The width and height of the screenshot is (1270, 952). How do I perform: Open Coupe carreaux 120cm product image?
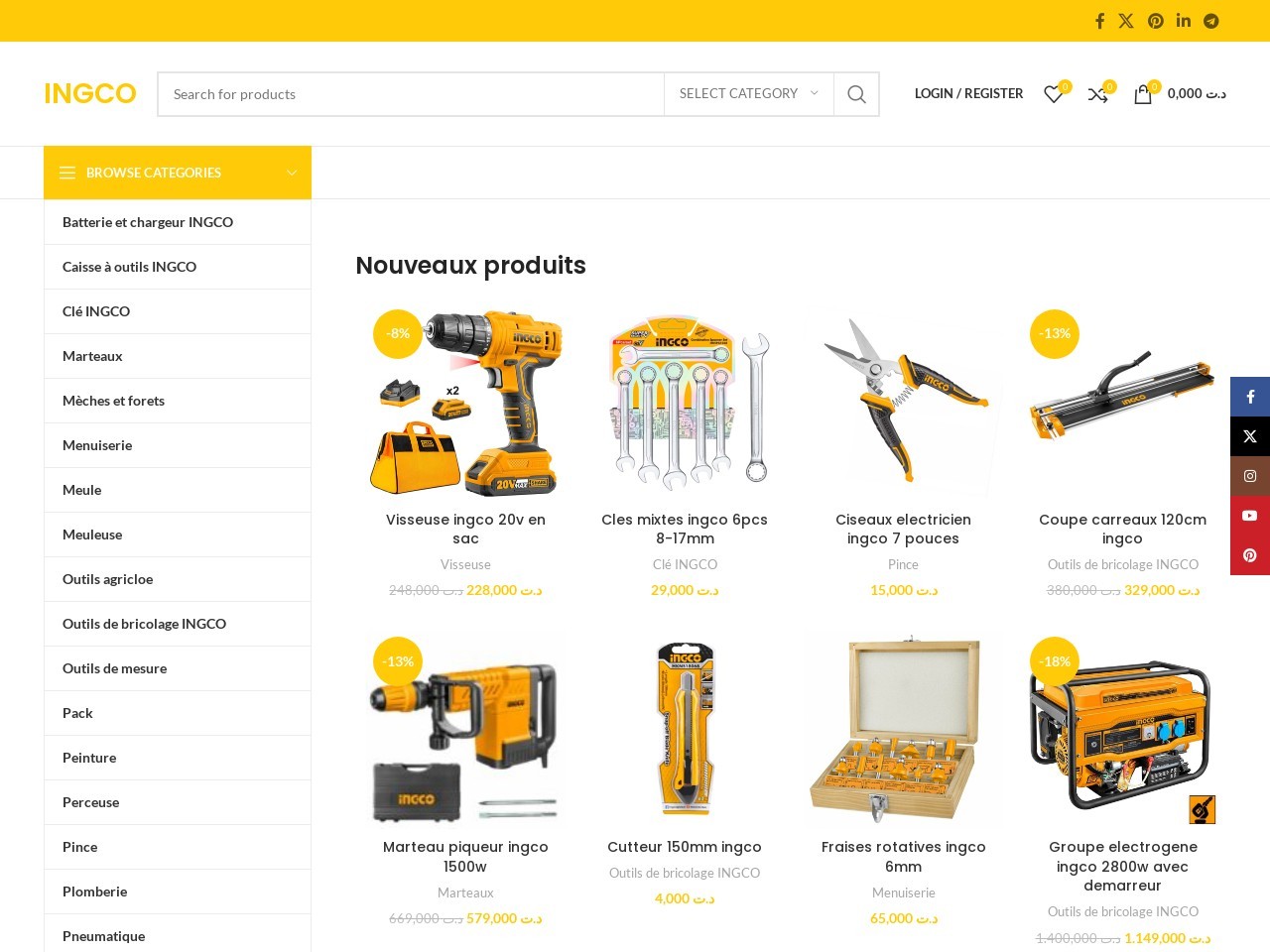(x=1122, y=402)
